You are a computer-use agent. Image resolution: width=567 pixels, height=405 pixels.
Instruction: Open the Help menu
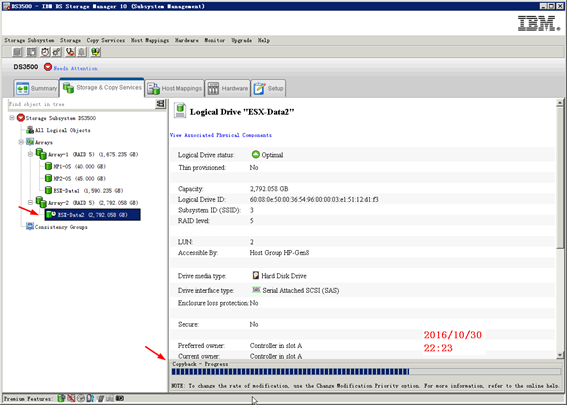(x=264, y=40)
